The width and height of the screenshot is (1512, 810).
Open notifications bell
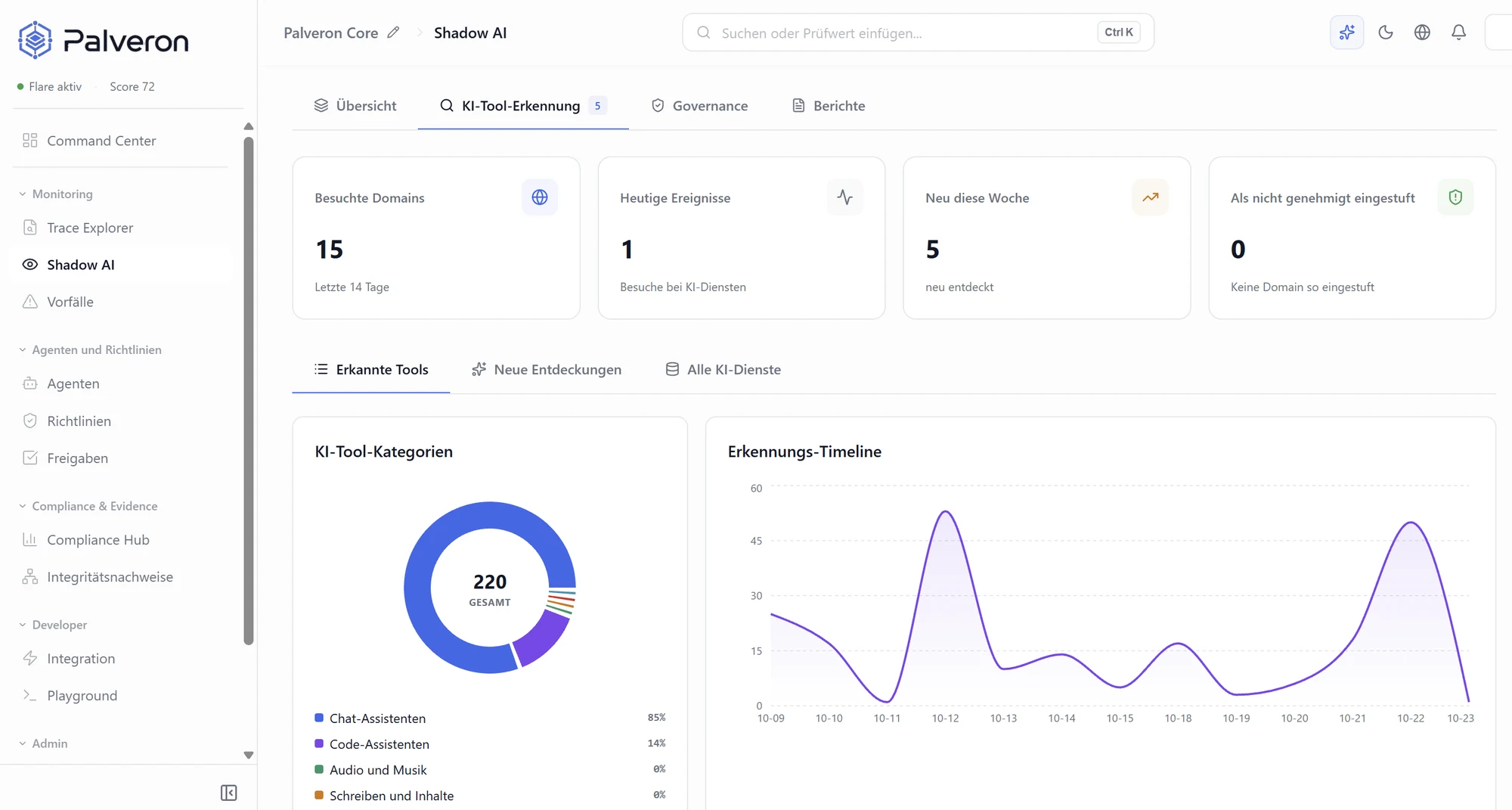pyautogui.click(x=1458, y=33)
